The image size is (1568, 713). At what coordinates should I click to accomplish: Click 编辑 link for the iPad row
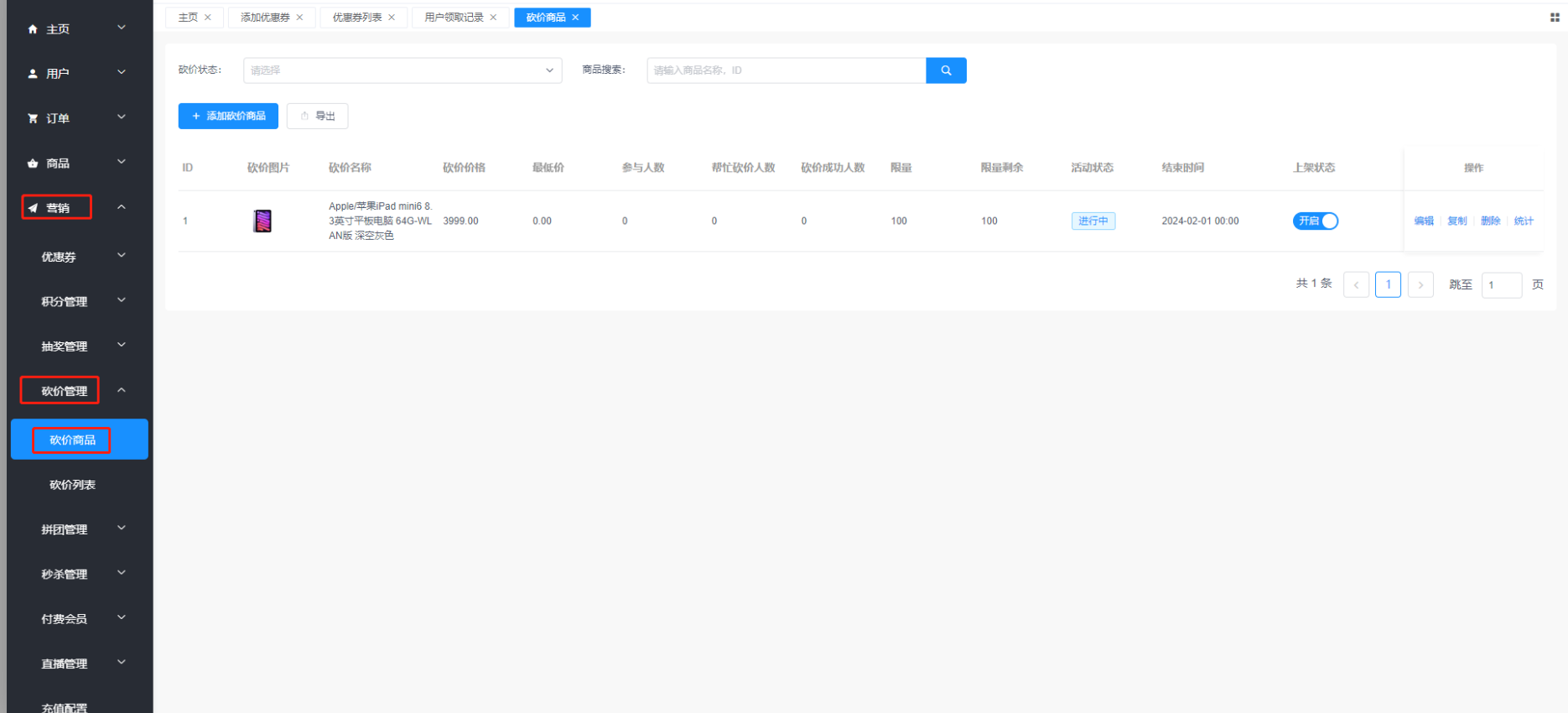pyautogui.click(x=1424, y=221)
